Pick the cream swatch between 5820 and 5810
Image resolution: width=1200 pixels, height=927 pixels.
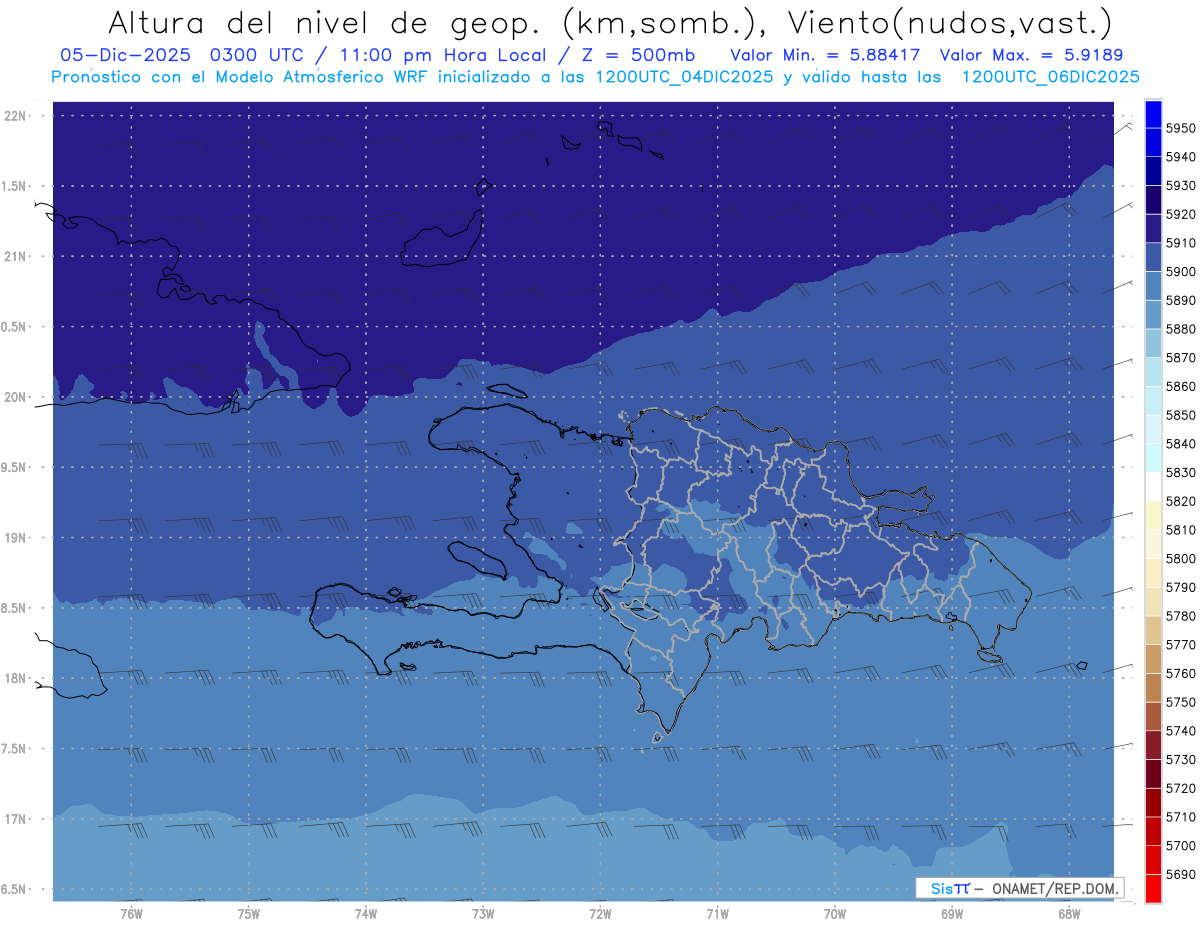(x=1153, y=515)
